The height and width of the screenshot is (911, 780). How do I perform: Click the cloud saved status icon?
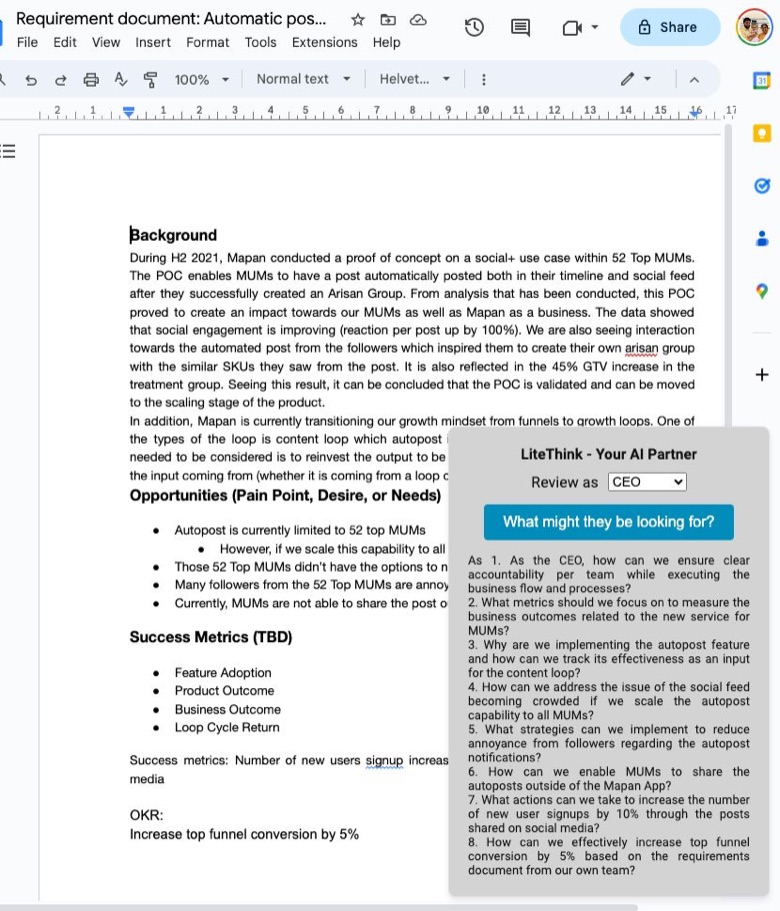click(x=418, y=20)
